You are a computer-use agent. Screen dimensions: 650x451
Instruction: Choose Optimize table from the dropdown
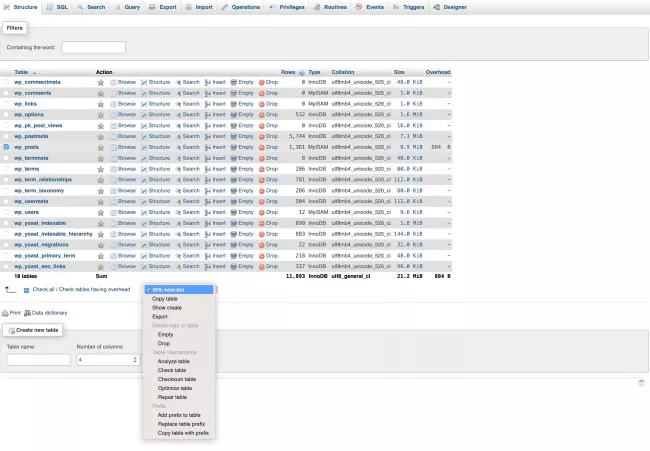[x=175, y=388]
